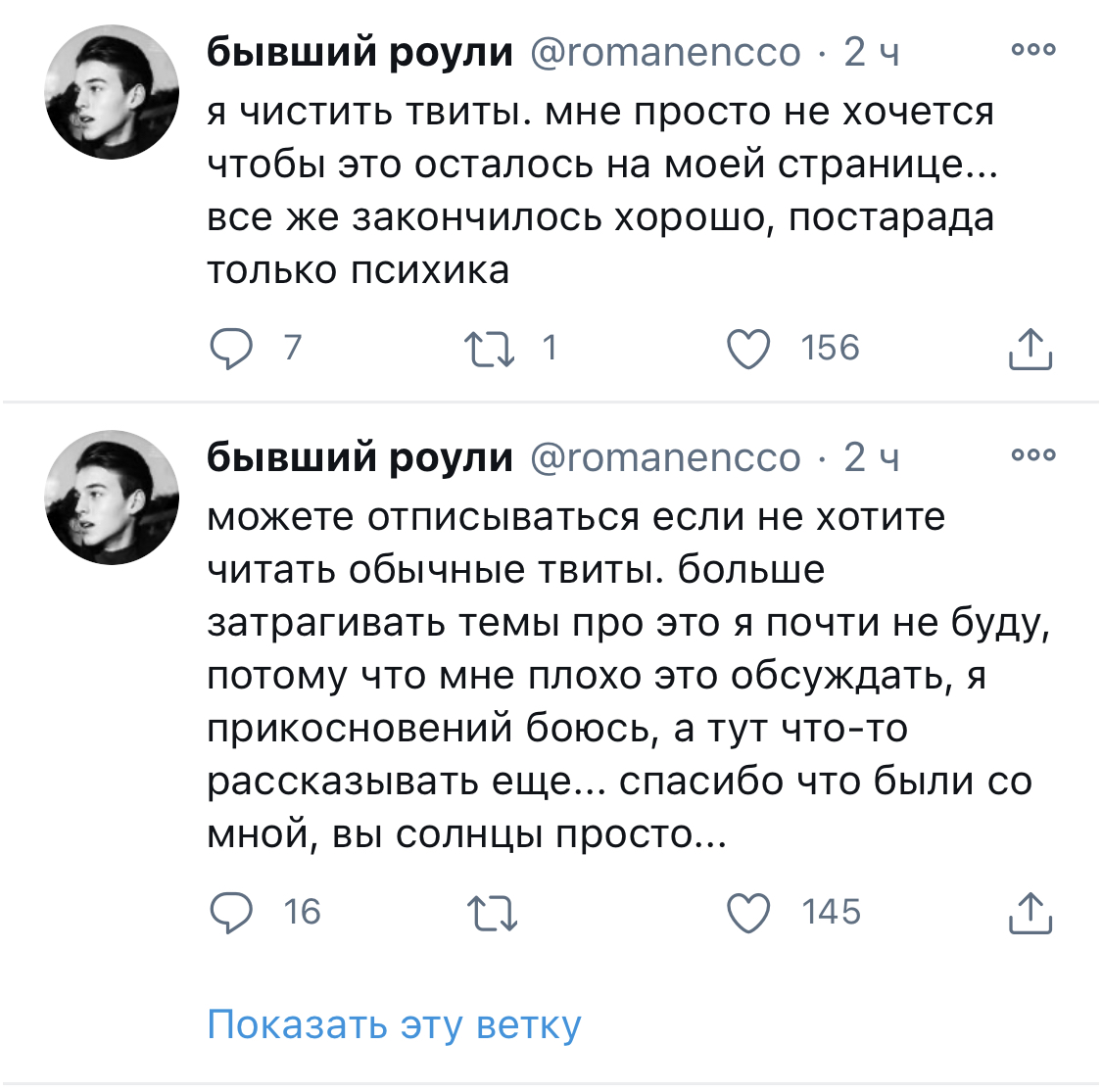The height and width of the screenshot is (1092, 1102).
Task: Like the second tweet with 145 likes
Action: [x=747, y=912]
